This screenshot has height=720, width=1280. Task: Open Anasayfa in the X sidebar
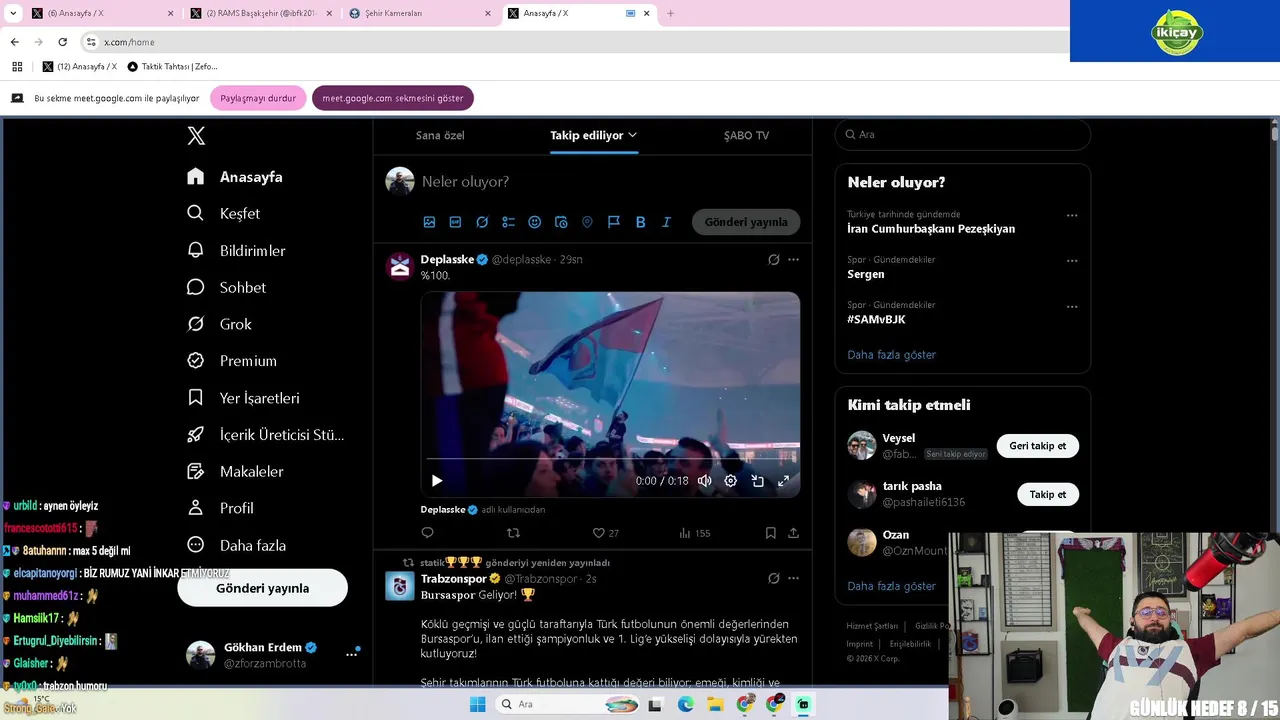pos(235,177)
